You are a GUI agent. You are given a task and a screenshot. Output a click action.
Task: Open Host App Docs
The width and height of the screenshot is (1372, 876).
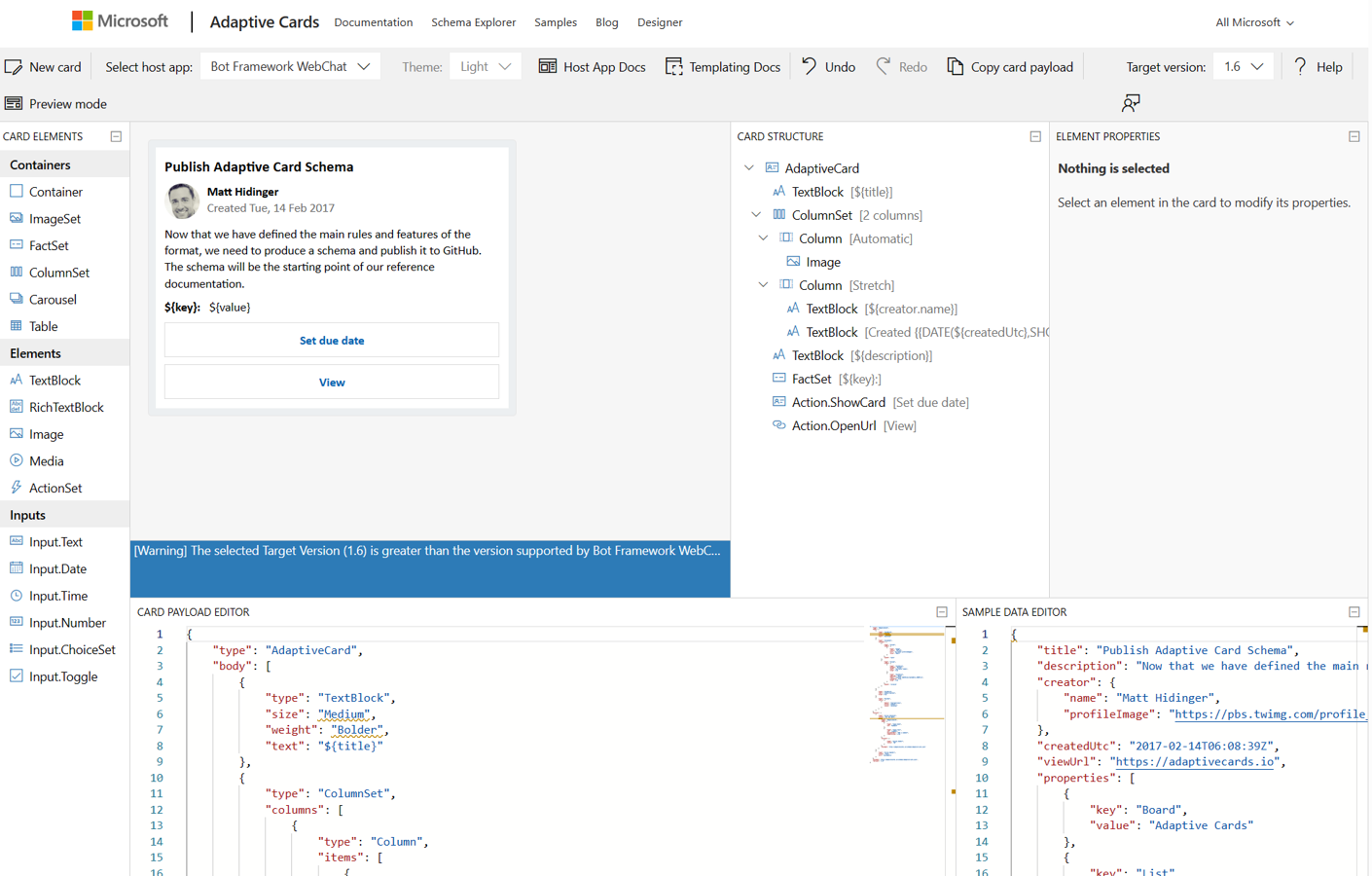tap(592, 67)
